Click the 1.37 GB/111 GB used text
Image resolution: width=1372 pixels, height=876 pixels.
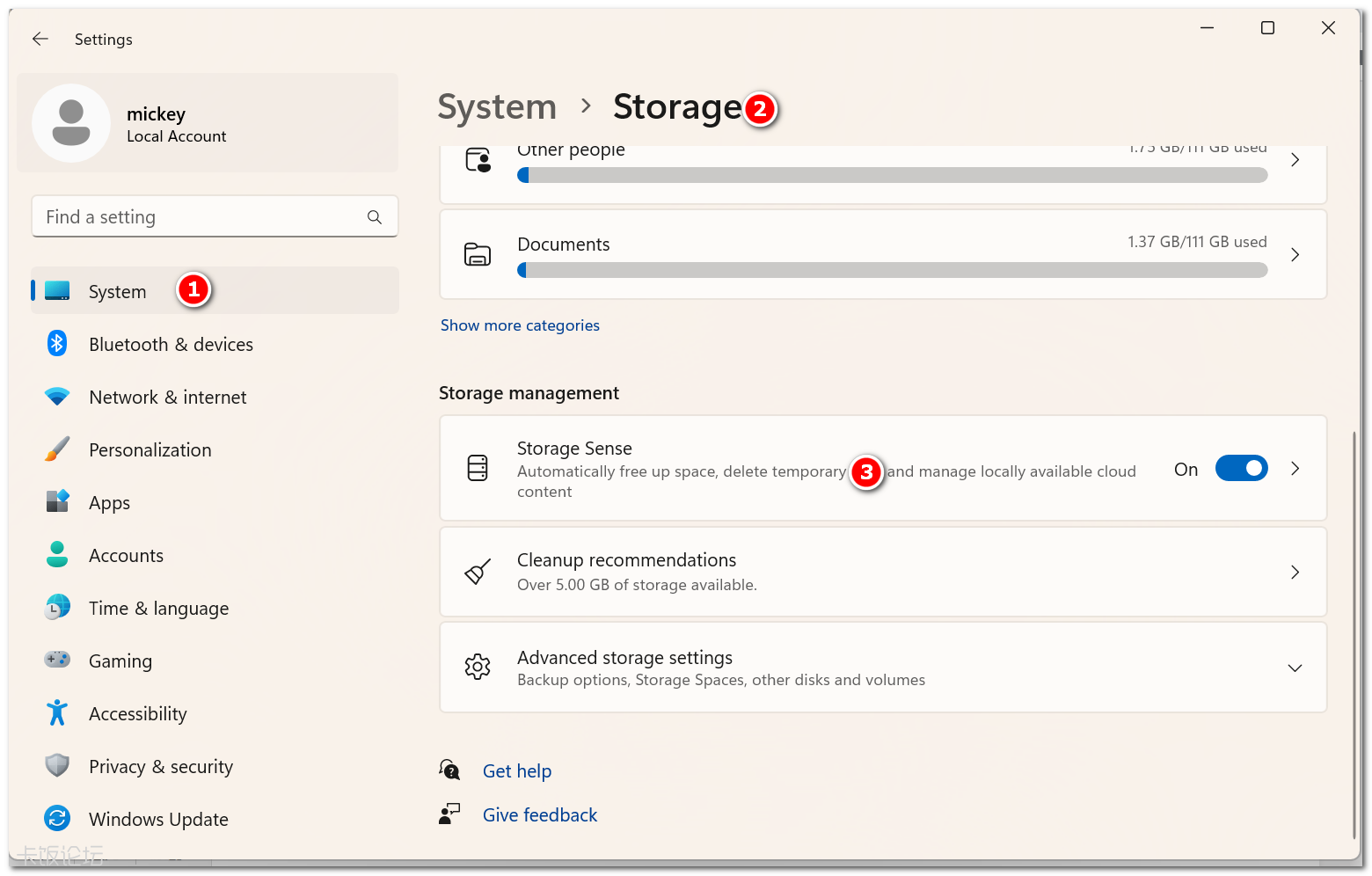(1197, 242)
